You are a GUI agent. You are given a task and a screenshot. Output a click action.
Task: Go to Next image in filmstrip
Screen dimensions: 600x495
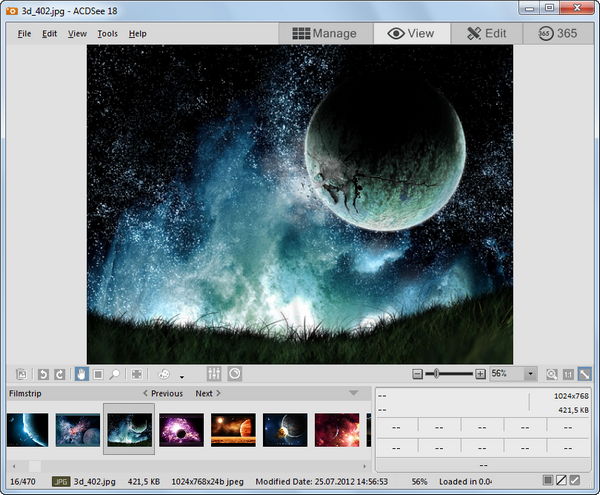pyautogui.click(x=208, y=394)
